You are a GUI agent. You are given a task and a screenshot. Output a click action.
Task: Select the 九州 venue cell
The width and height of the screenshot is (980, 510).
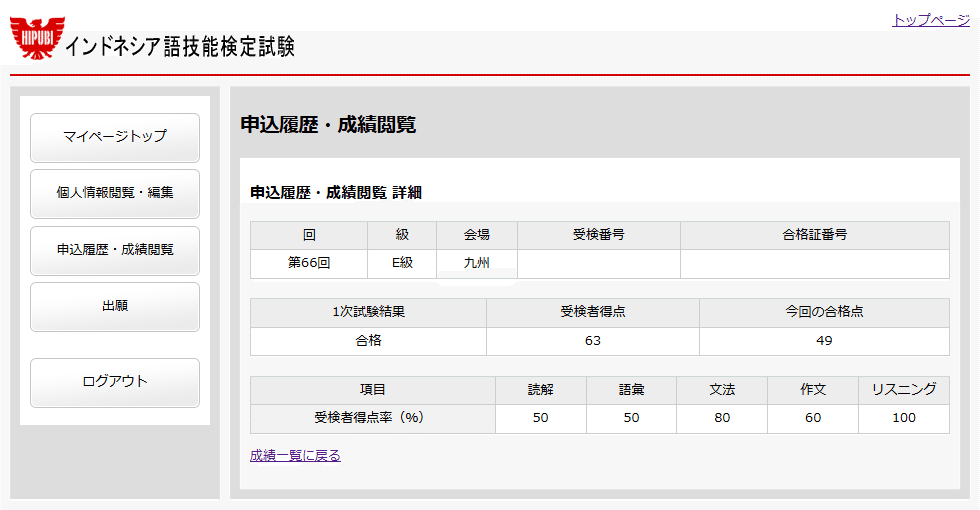click(x=477, y=263)
